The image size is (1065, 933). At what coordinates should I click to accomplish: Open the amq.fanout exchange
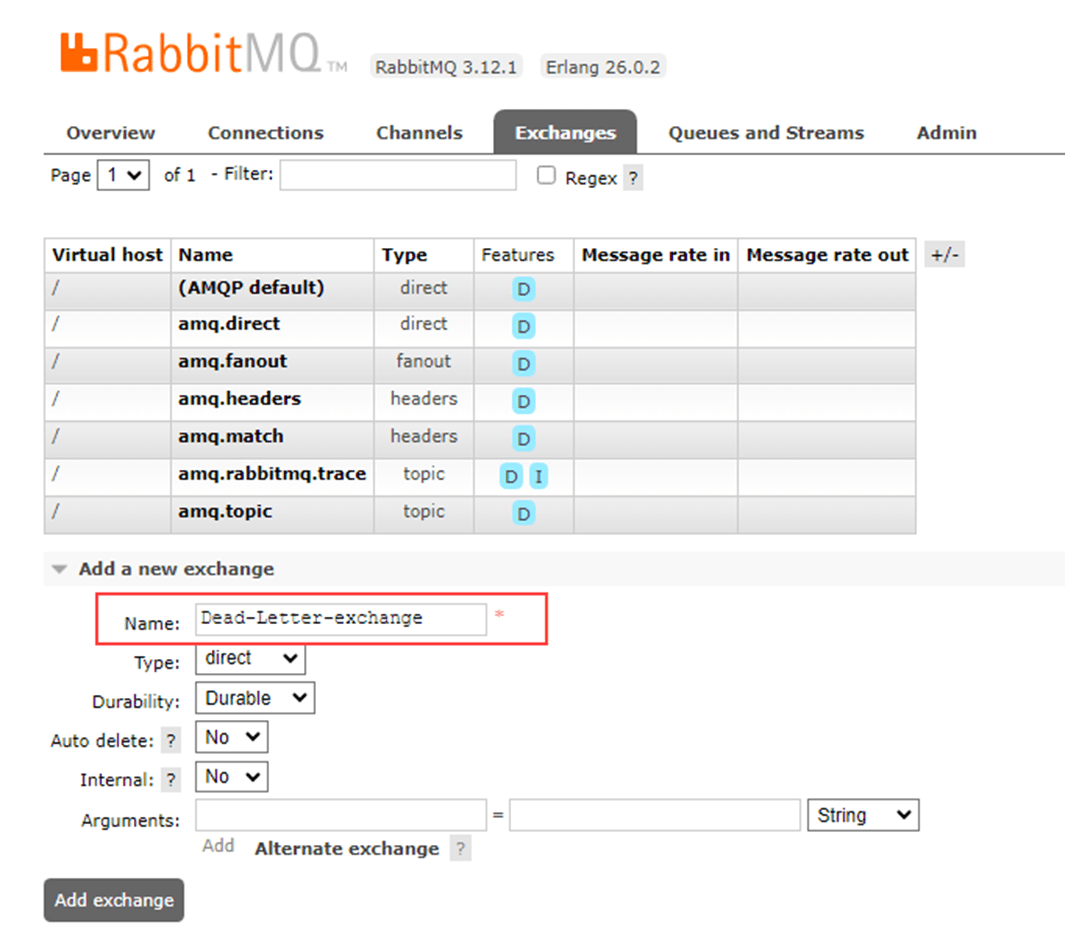(x=232, y=361)
